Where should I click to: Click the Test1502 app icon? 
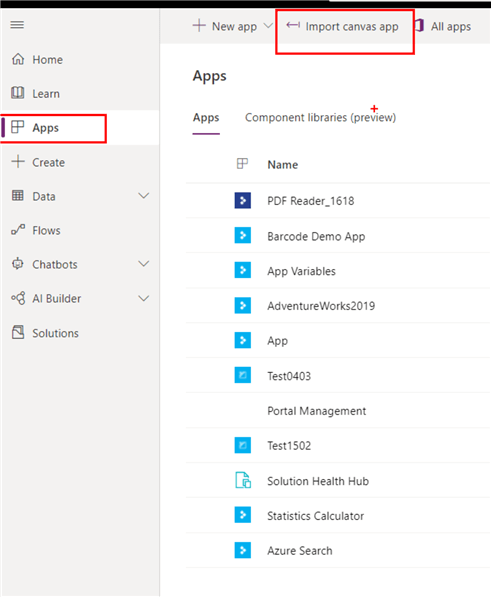click(242, 445)
